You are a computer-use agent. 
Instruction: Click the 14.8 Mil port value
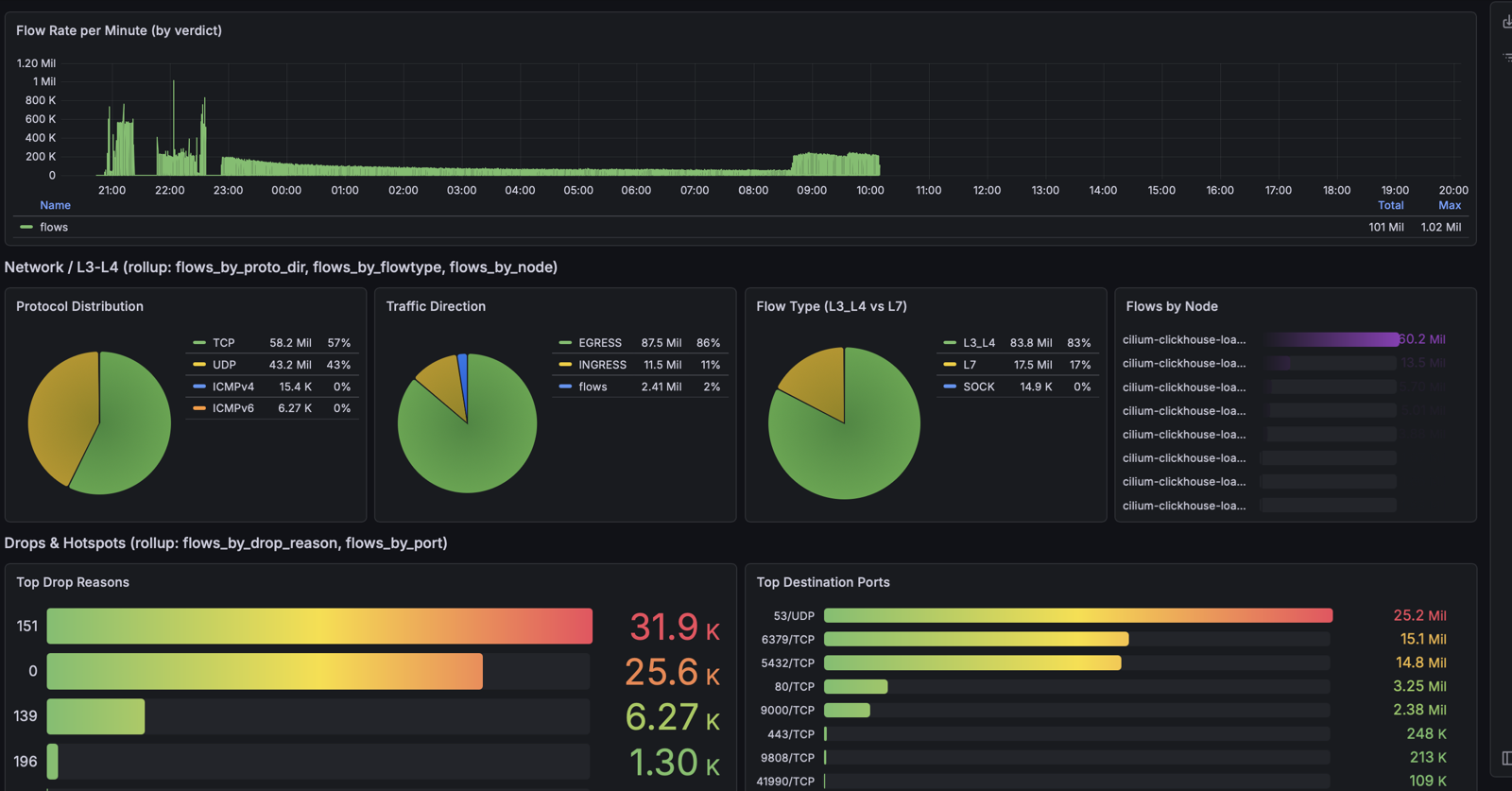tap(1421, 662)
